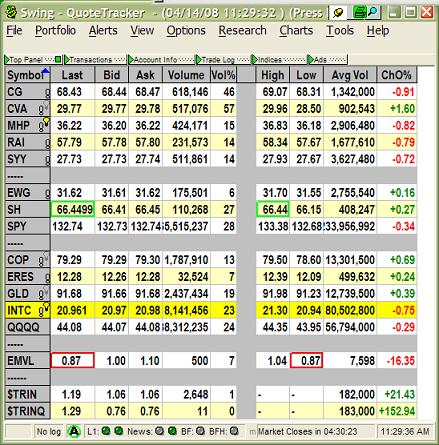
Task: Expand the Ads panel arrow
Action: coord(311,60)
